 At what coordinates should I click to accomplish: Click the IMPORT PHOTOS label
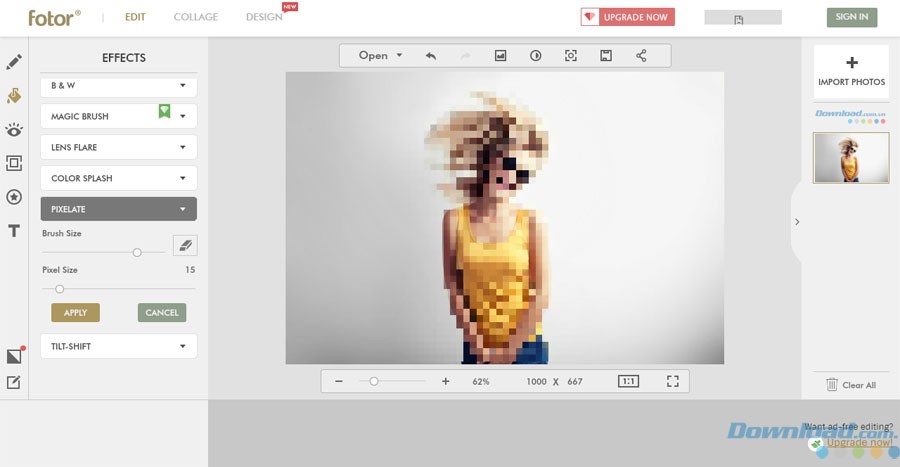tap(852, 82)
